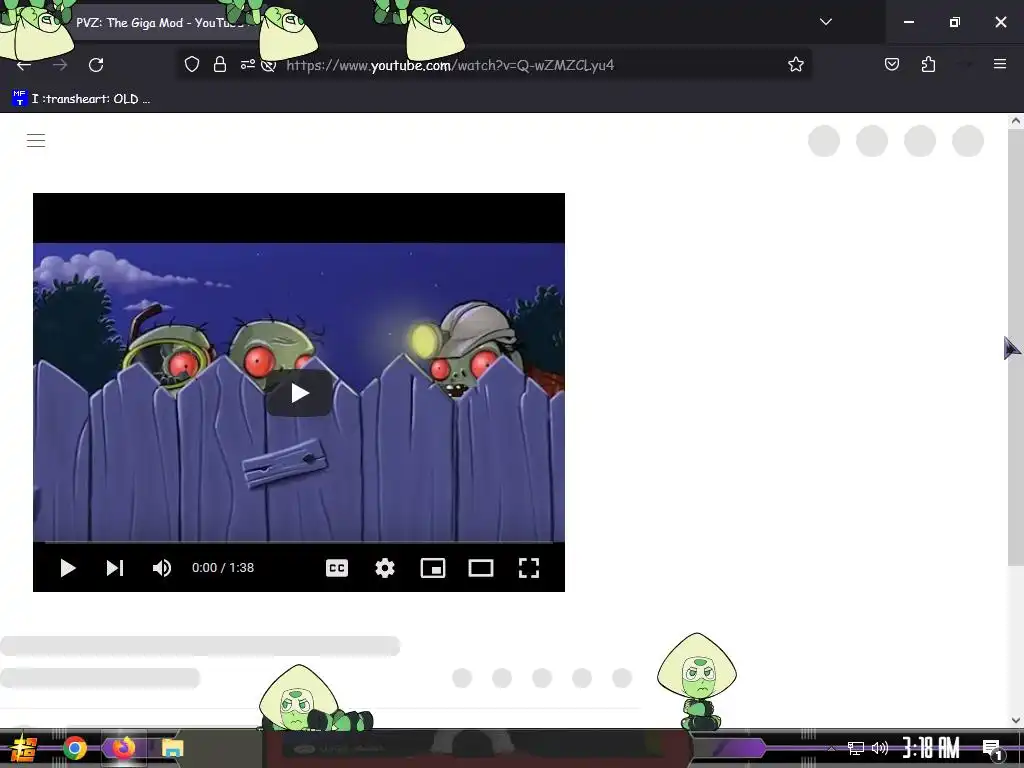Screen dimensions: 1024x768
Task: Click the video progress bar
Action: point(299,542)
